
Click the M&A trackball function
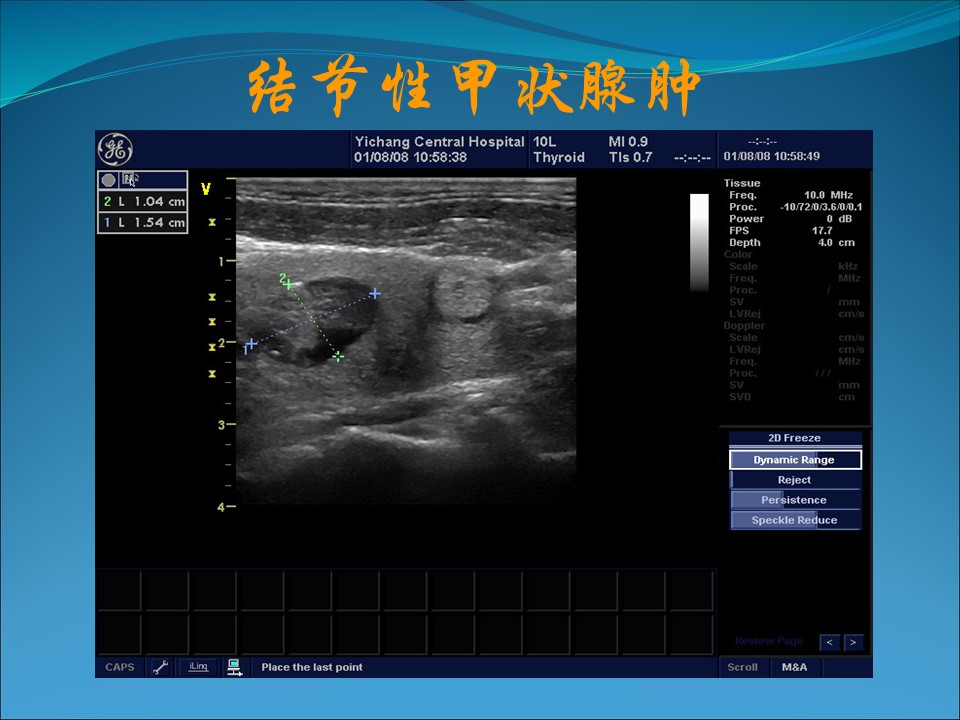795,667
